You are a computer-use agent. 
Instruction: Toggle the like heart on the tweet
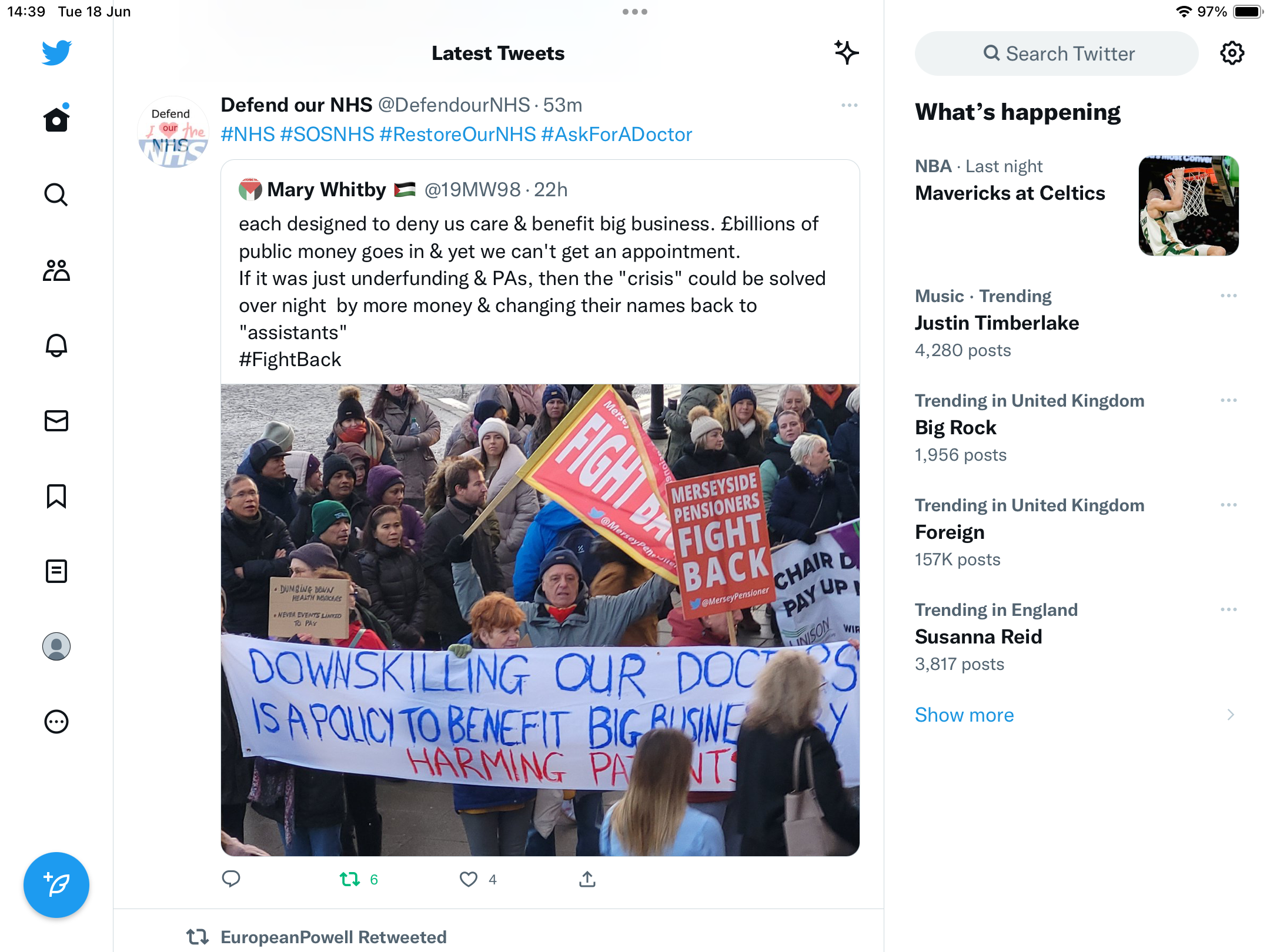[x=469, y=879]
